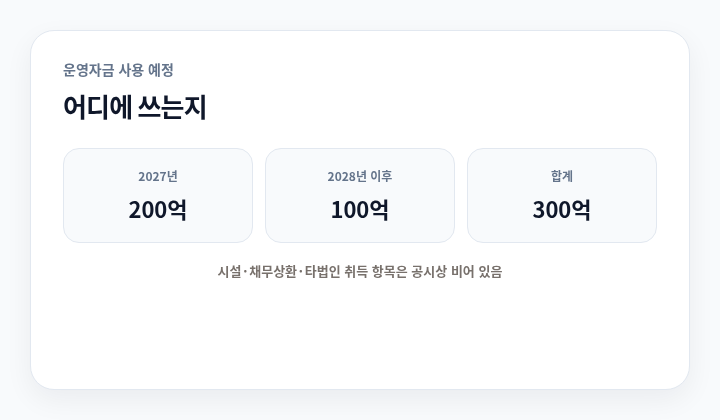Click the 합계 card label

562,176
